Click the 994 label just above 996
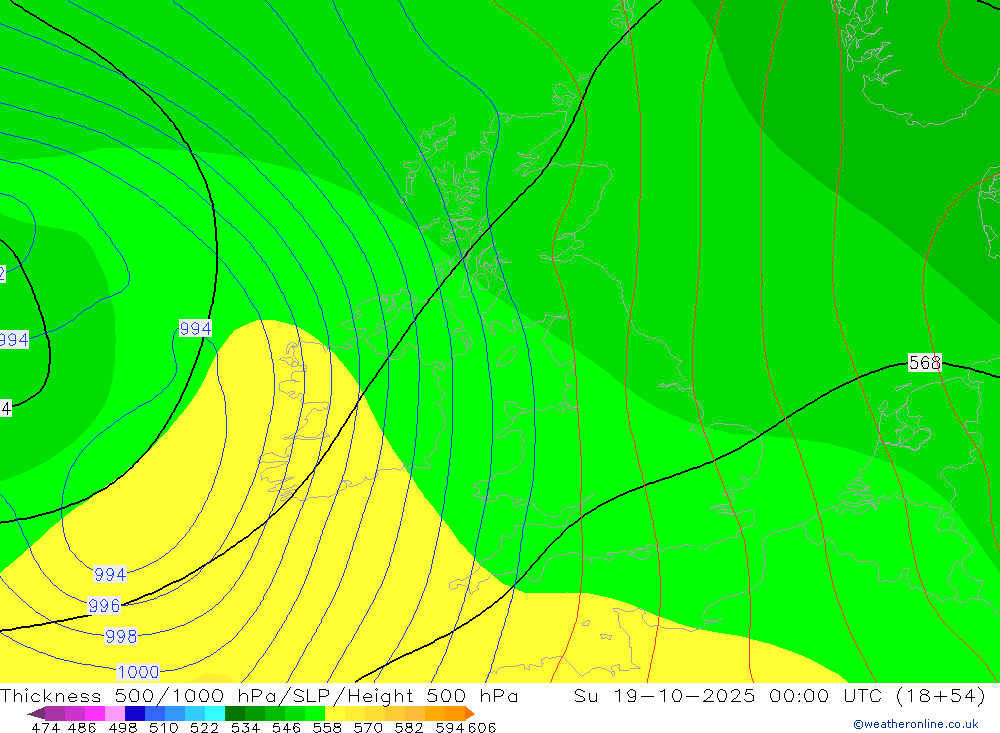The height and width of the screenshot is (733, 1000). (110, 574)
